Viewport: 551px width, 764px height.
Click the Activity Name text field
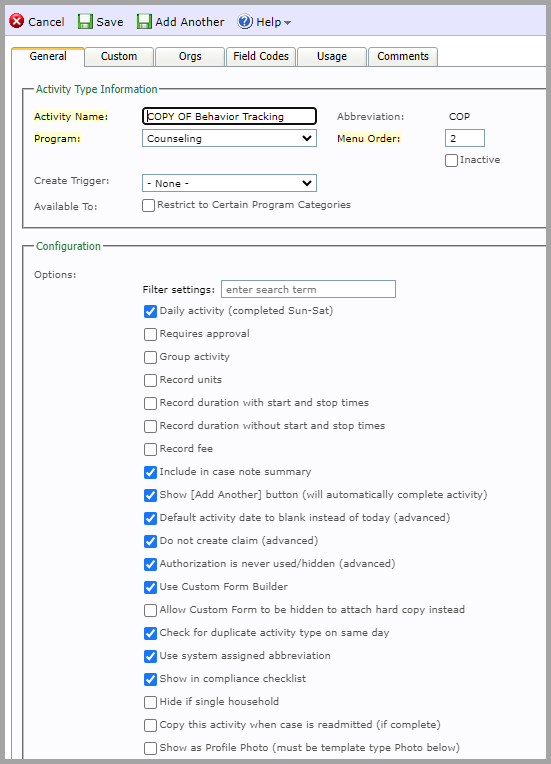coord(229,116)
